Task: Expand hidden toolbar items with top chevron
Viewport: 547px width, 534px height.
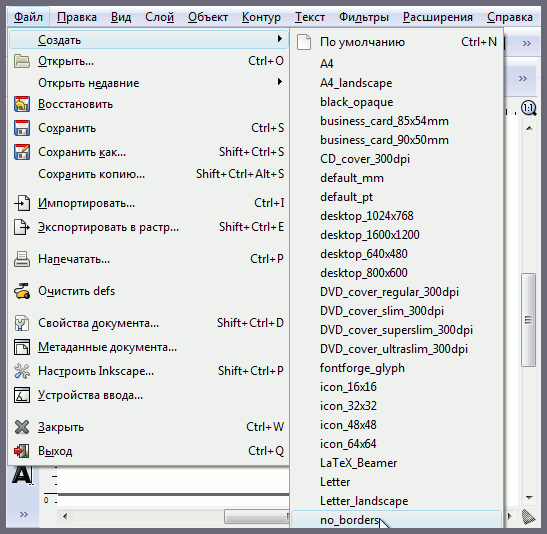Action: [x=527, y=44]
